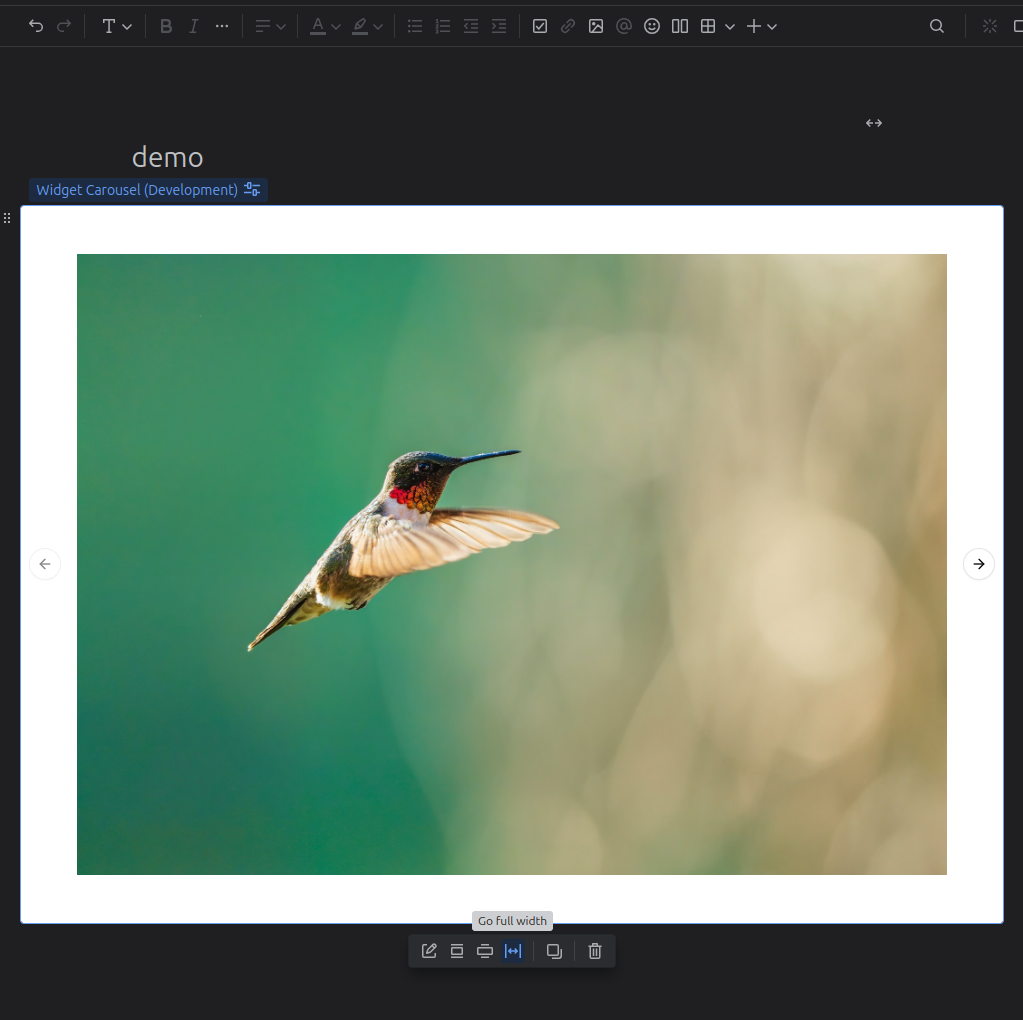Click the plus insert button
This screenshot has width=1023, height=1020.
click(754, 26)
